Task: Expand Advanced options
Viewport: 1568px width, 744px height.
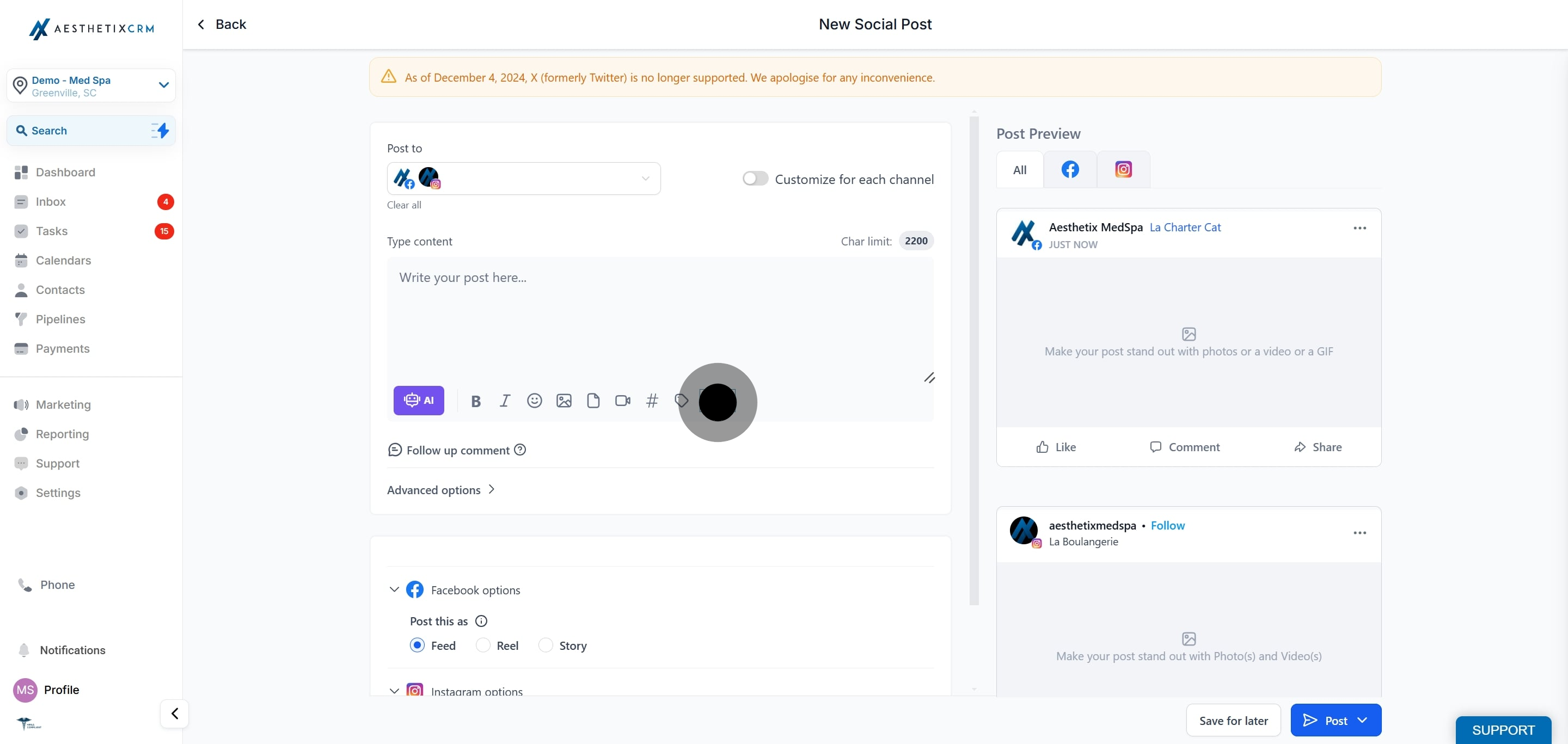Action: 442,490
